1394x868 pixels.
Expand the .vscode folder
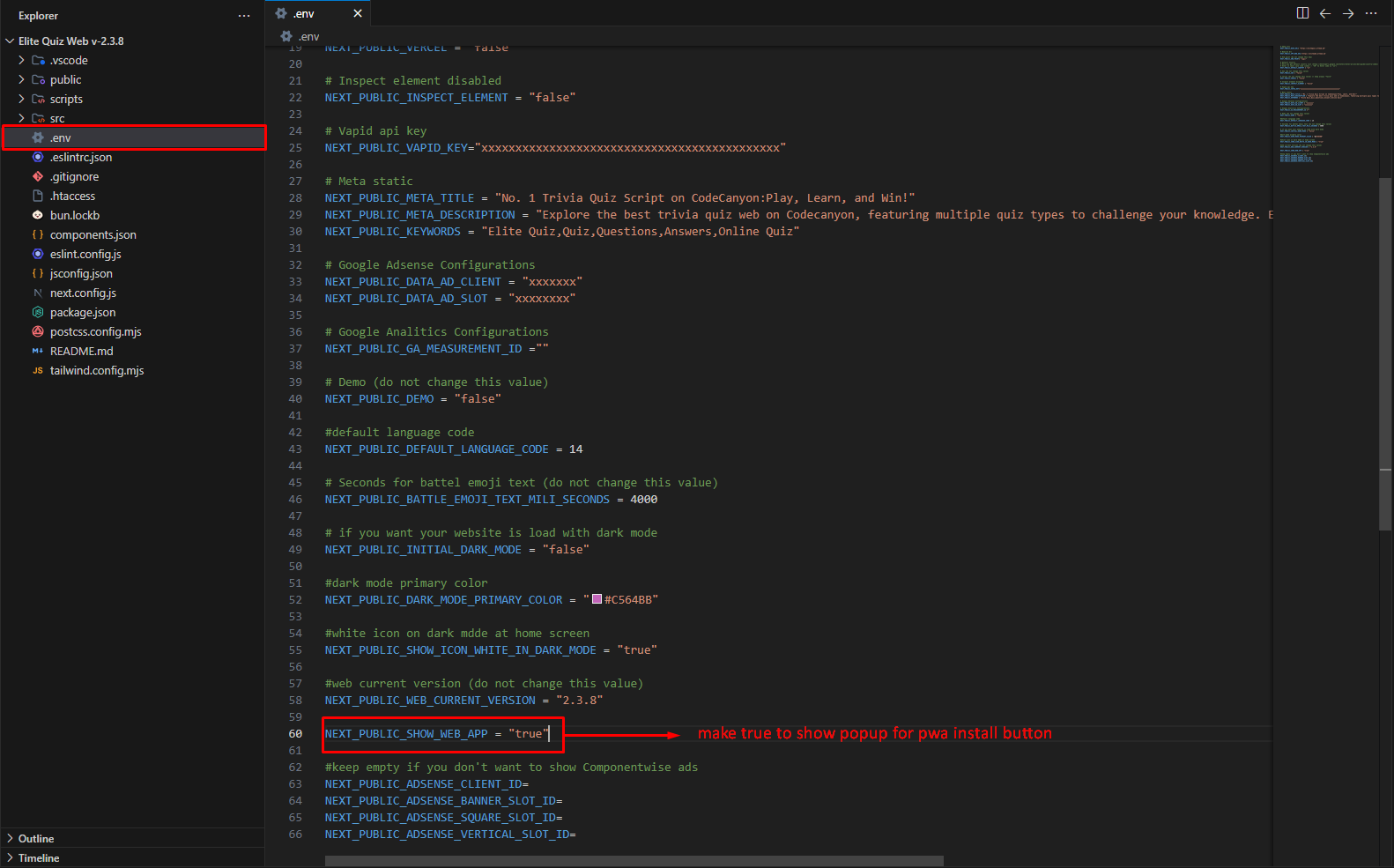point(69,60)
